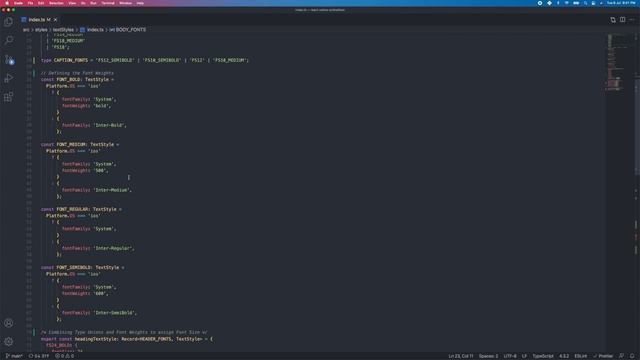Close the index.ts editor tab
This screenshot has height=360, width=640.
tap(56, 20)
